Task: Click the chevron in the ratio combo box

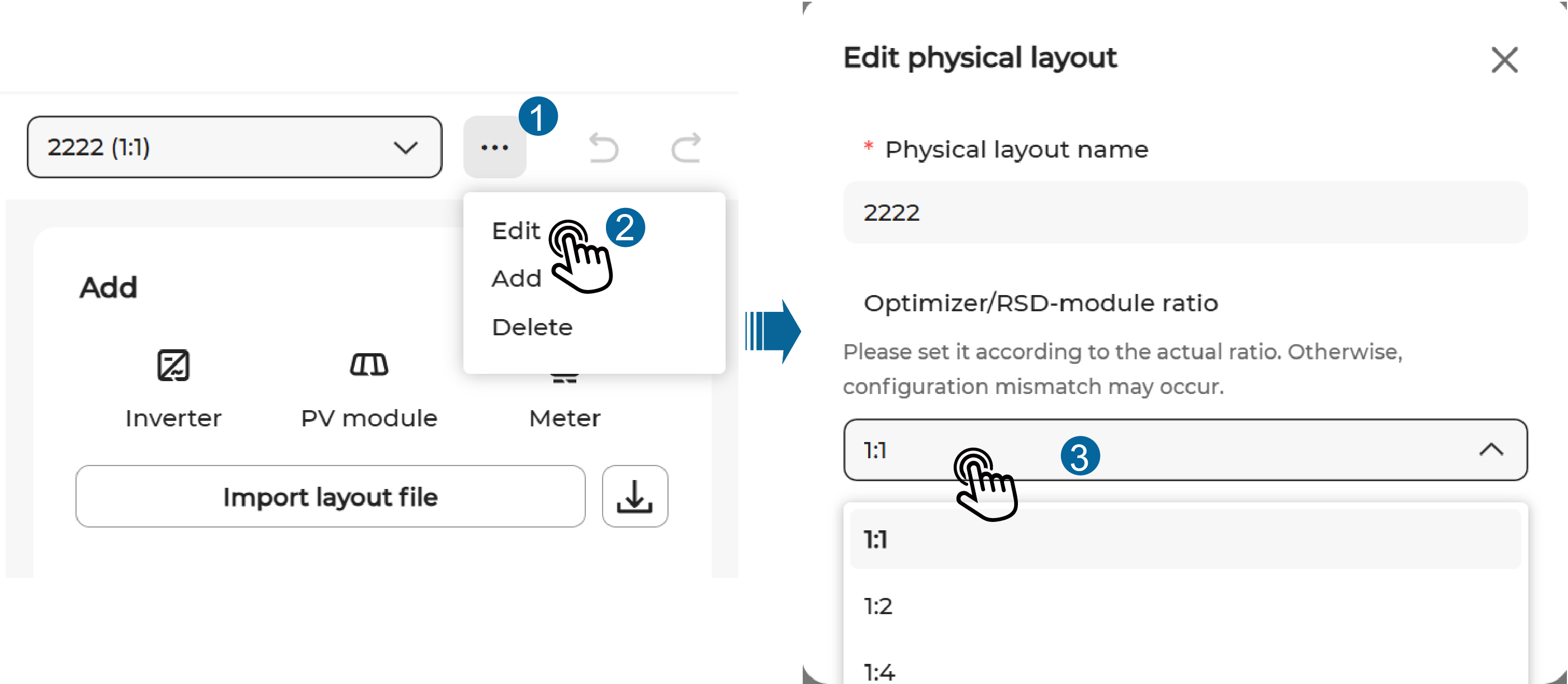Action: [x=1491, y=450]
